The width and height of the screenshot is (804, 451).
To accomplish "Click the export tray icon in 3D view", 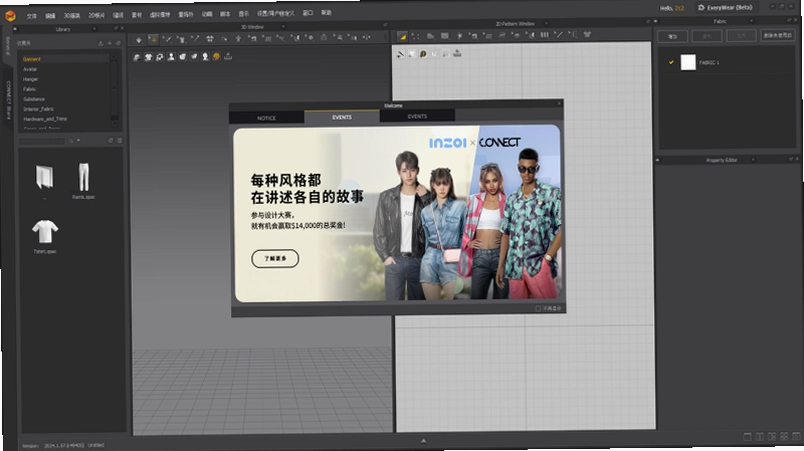I will tap(228, 56).
